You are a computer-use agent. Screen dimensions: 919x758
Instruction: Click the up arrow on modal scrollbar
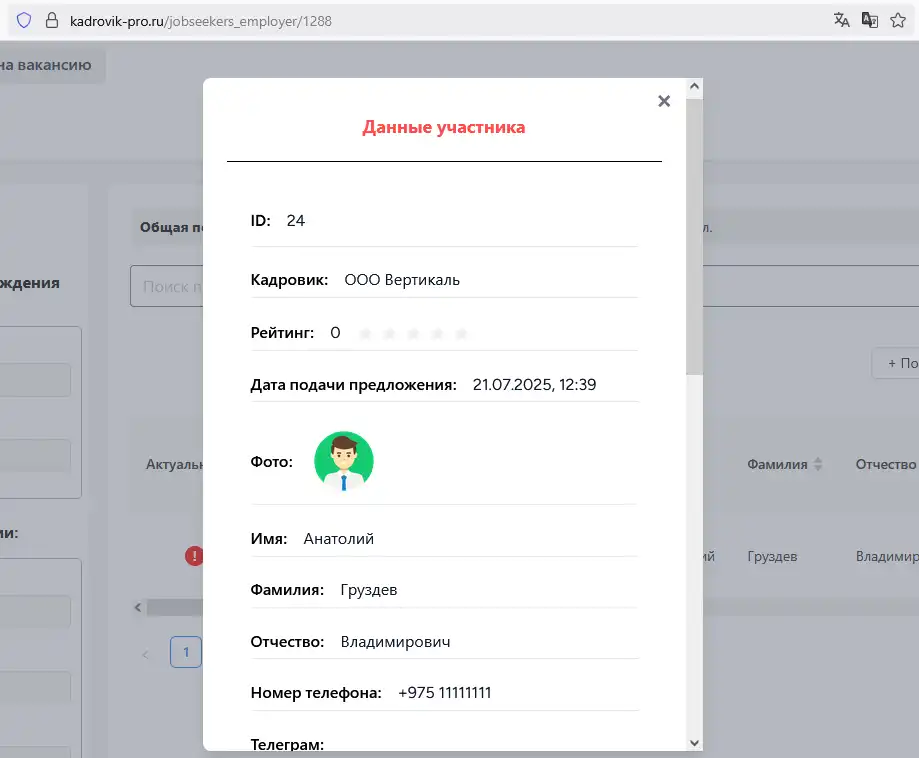click(695, 87)
